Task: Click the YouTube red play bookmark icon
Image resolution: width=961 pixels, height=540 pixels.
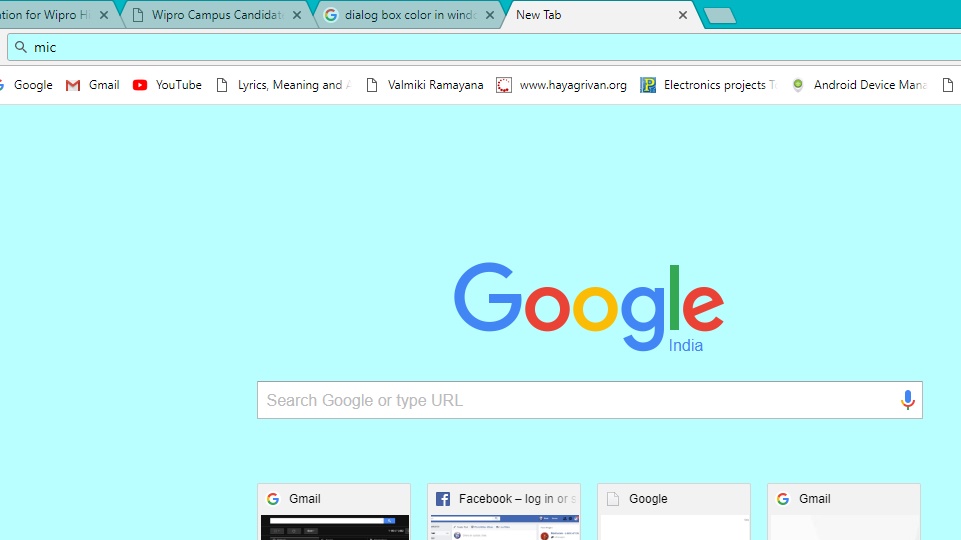Action: point(140,85)
